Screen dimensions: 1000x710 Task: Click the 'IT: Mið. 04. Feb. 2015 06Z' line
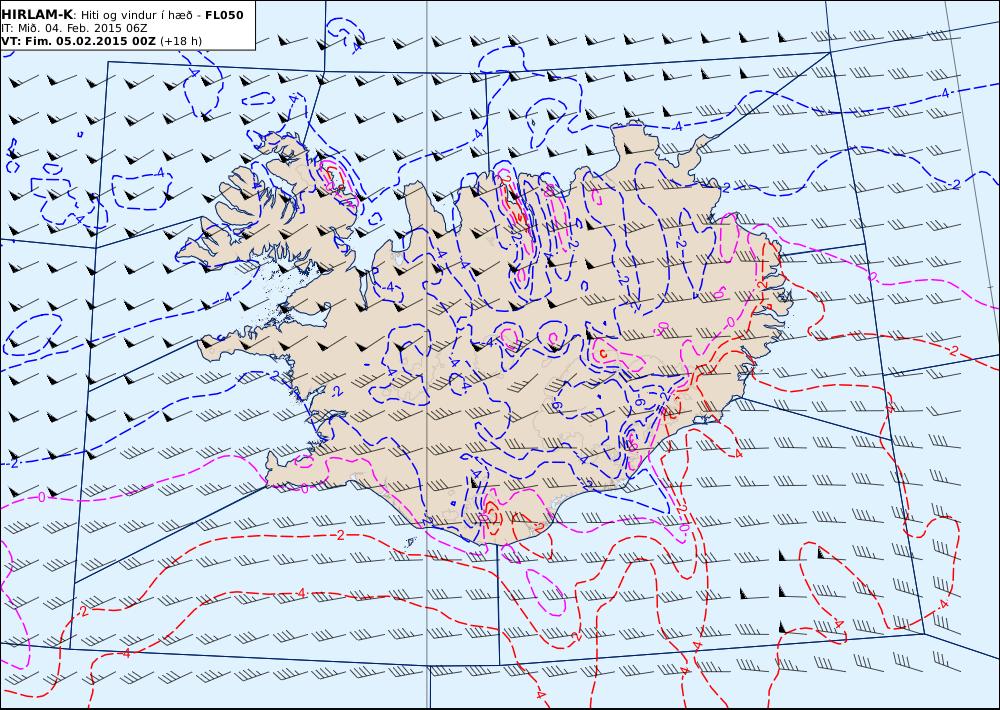[74, 28]
